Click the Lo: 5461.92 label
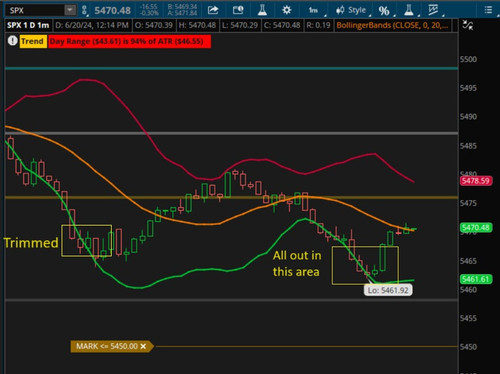This screenshot has width=500, height=374. click(x=388, y=290)
